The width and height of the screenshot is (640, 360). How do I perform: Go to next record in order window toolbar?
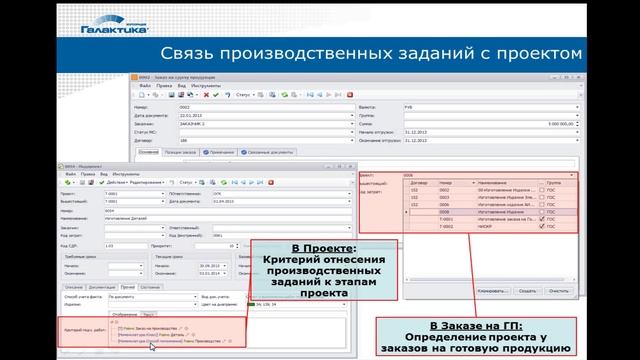329,95
